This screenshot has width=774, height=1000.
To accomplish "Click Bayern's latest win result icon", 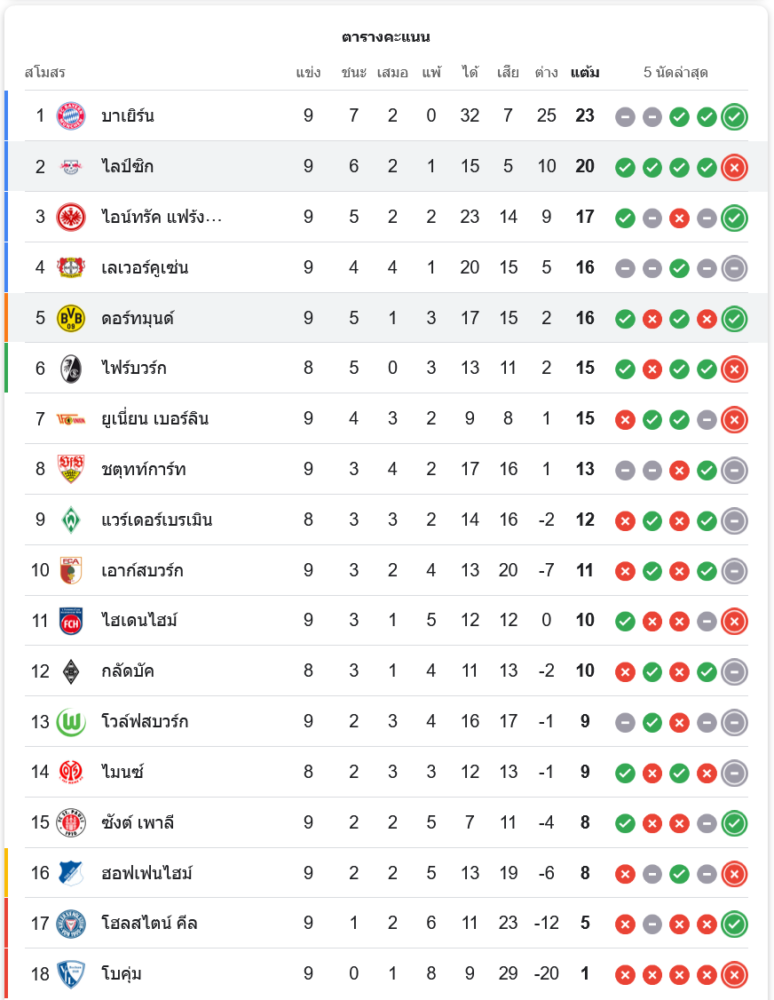I will coord(734,116).
